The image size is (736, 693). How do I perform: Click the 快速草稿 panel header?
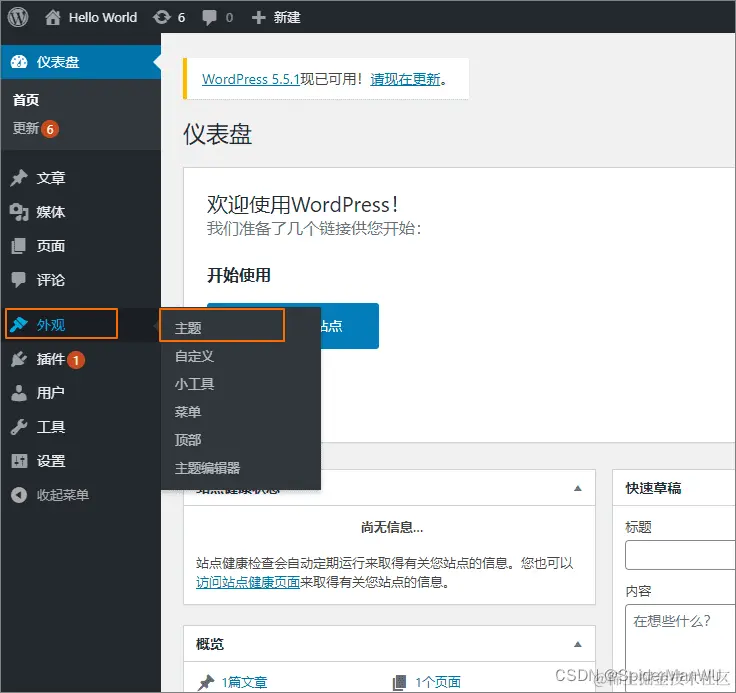[675, 488]
